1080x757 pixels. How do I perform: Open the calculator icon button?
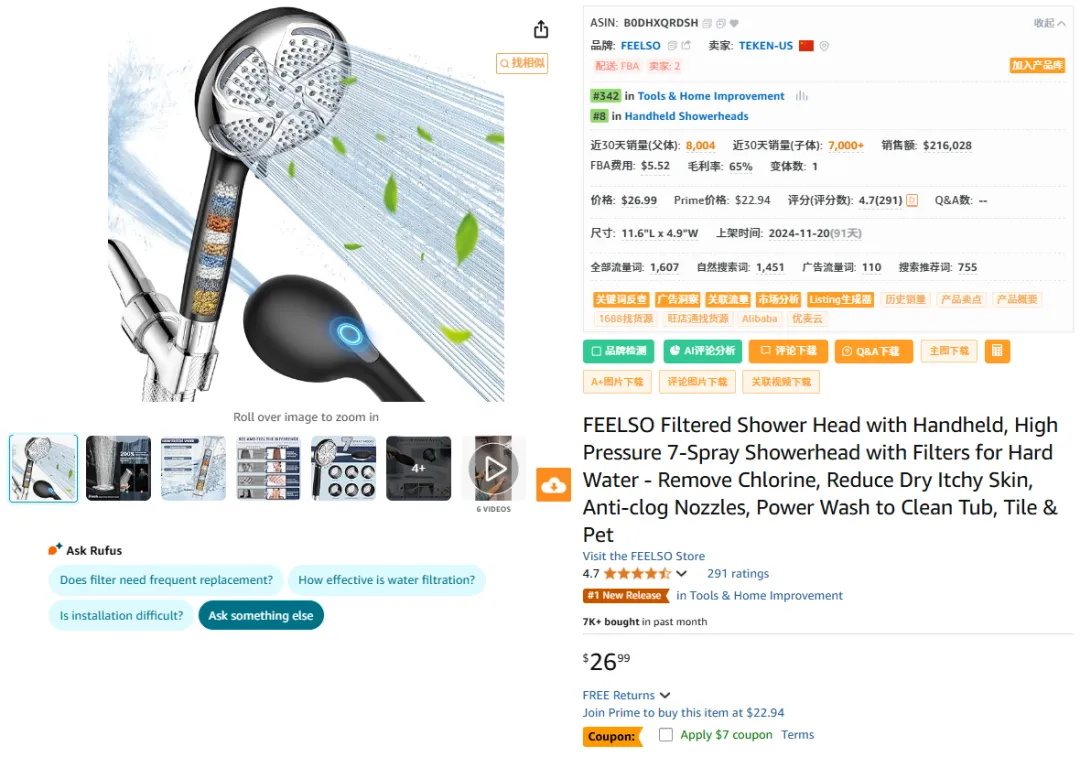[997, 351]
